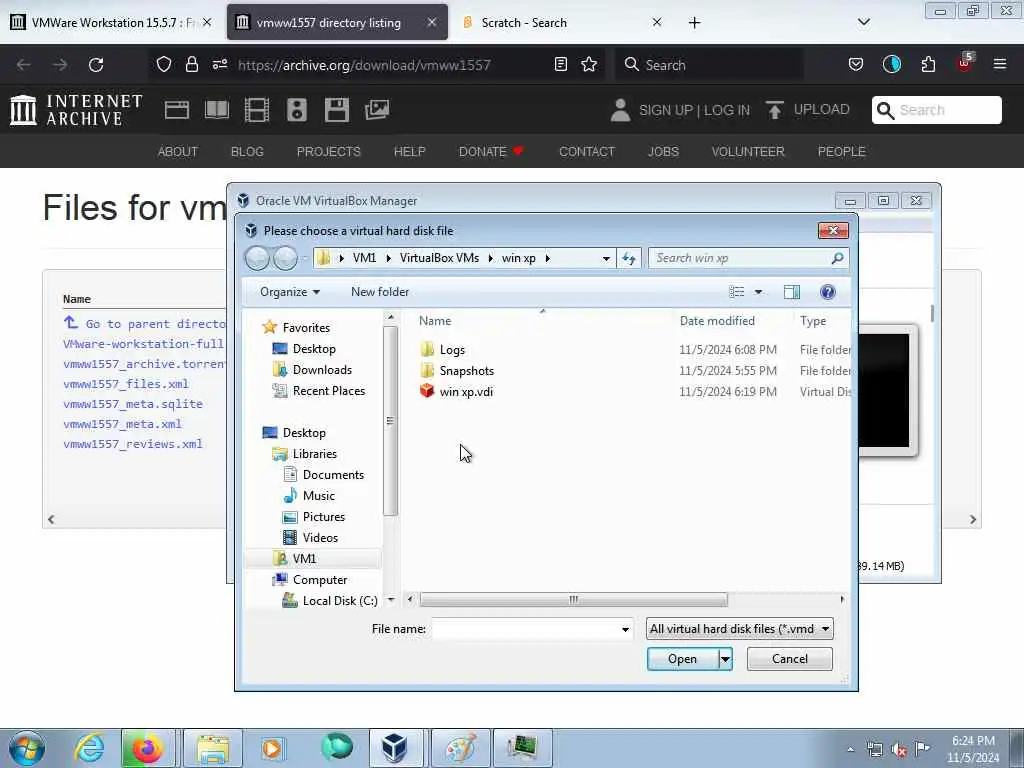
Task: Expand the Organize dropdown menu
Action: (289, 292)
